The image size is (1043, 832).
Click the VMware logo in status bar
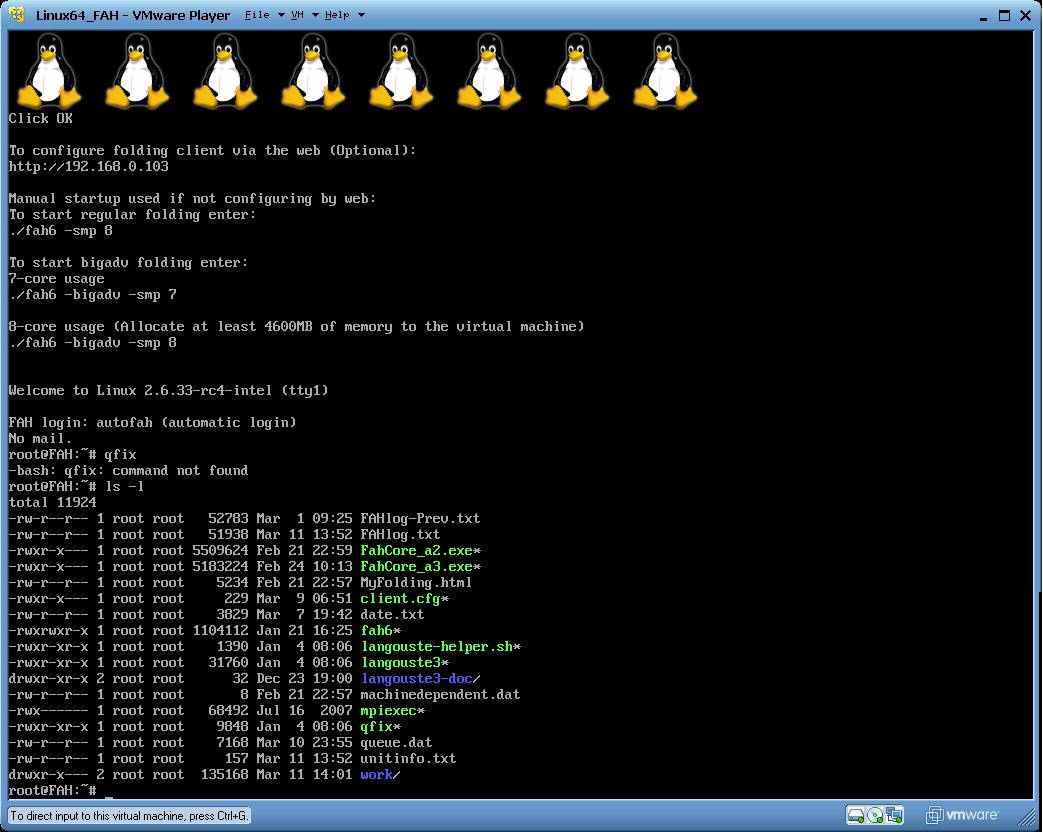click(962, 815)
